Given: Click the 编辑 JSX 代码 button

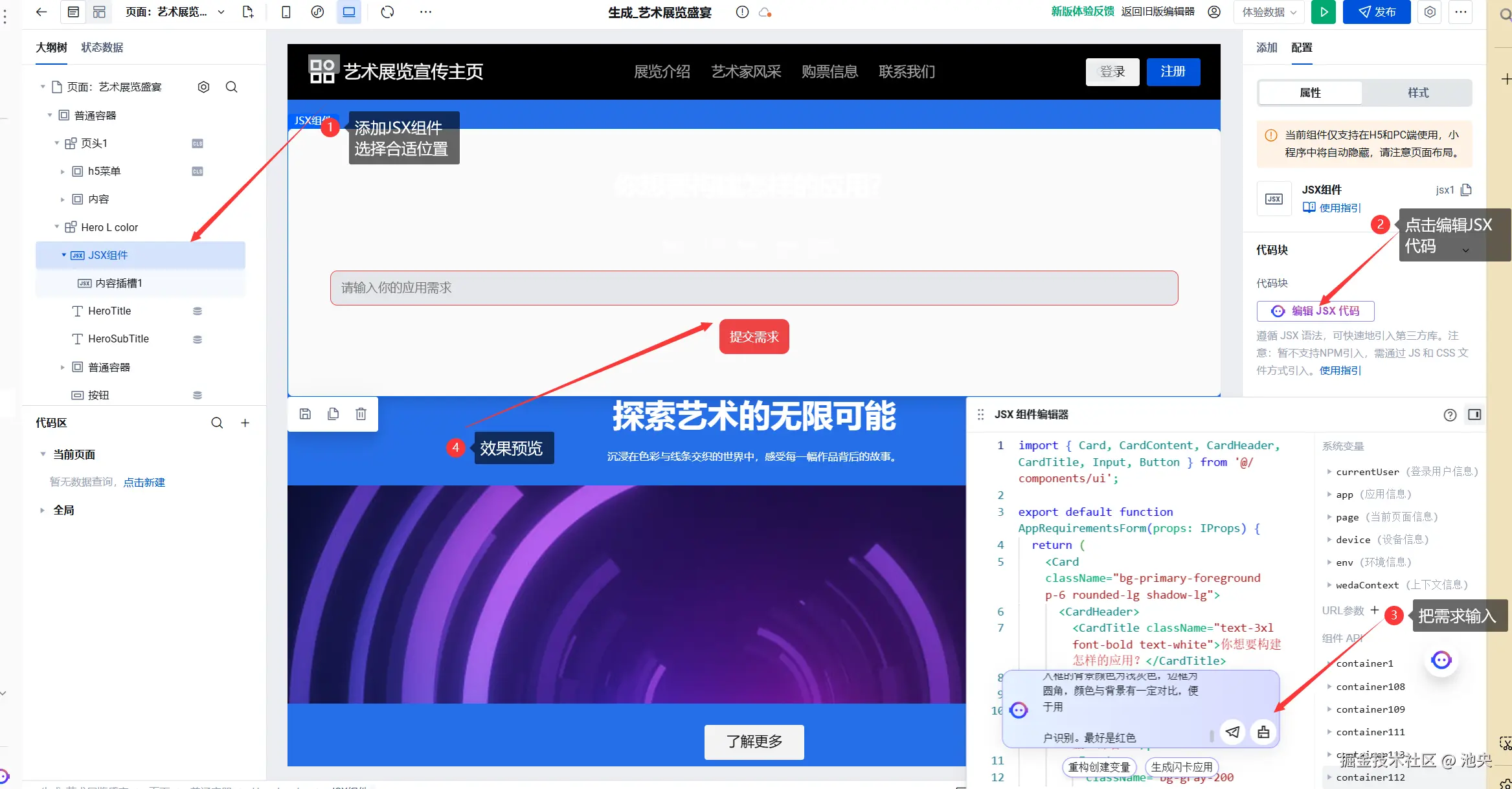Looking at the screenshot, I should coord(1315,311).
